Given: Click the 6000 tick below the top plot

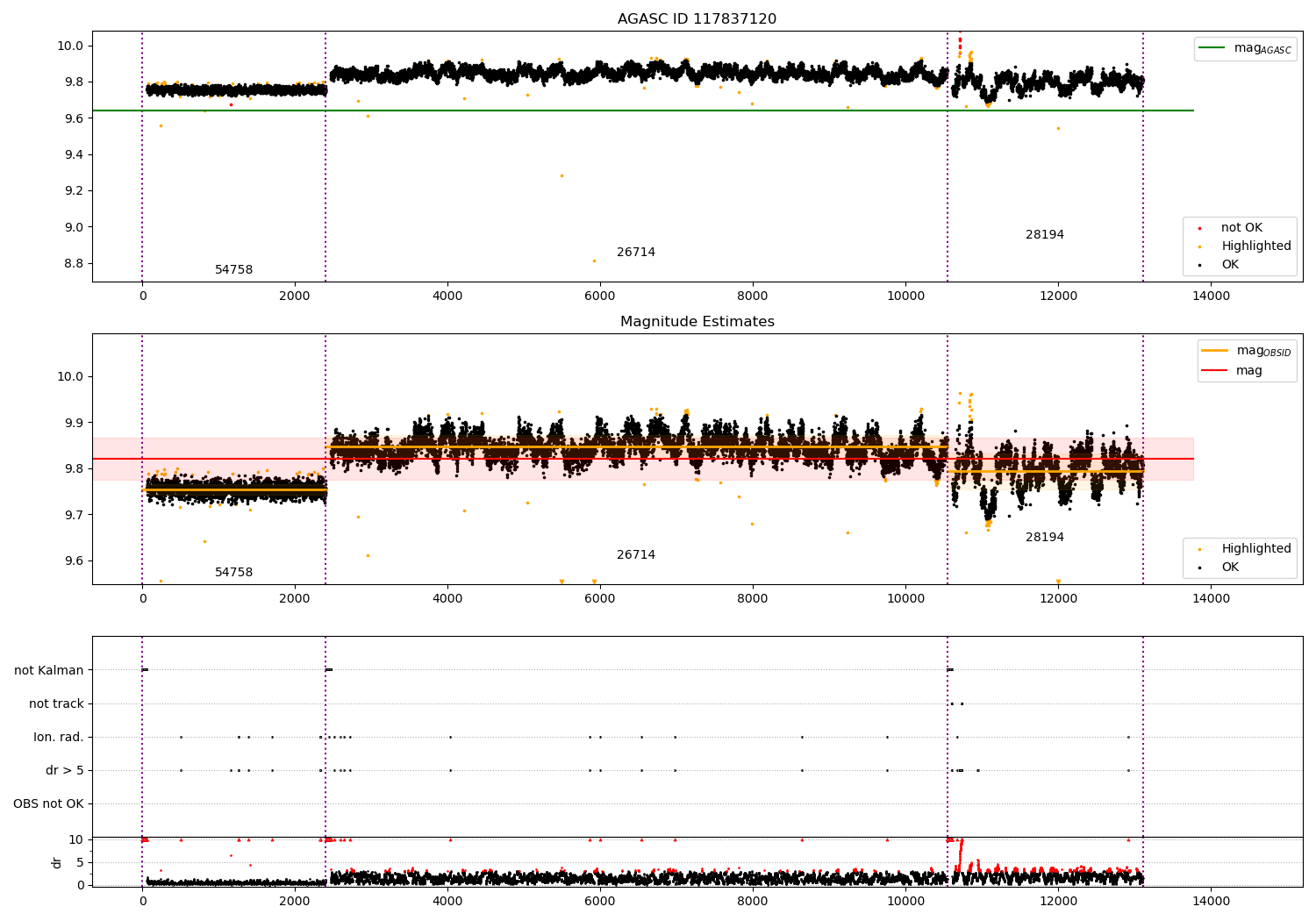Looking at the screenshot, I should pos(600,296).
